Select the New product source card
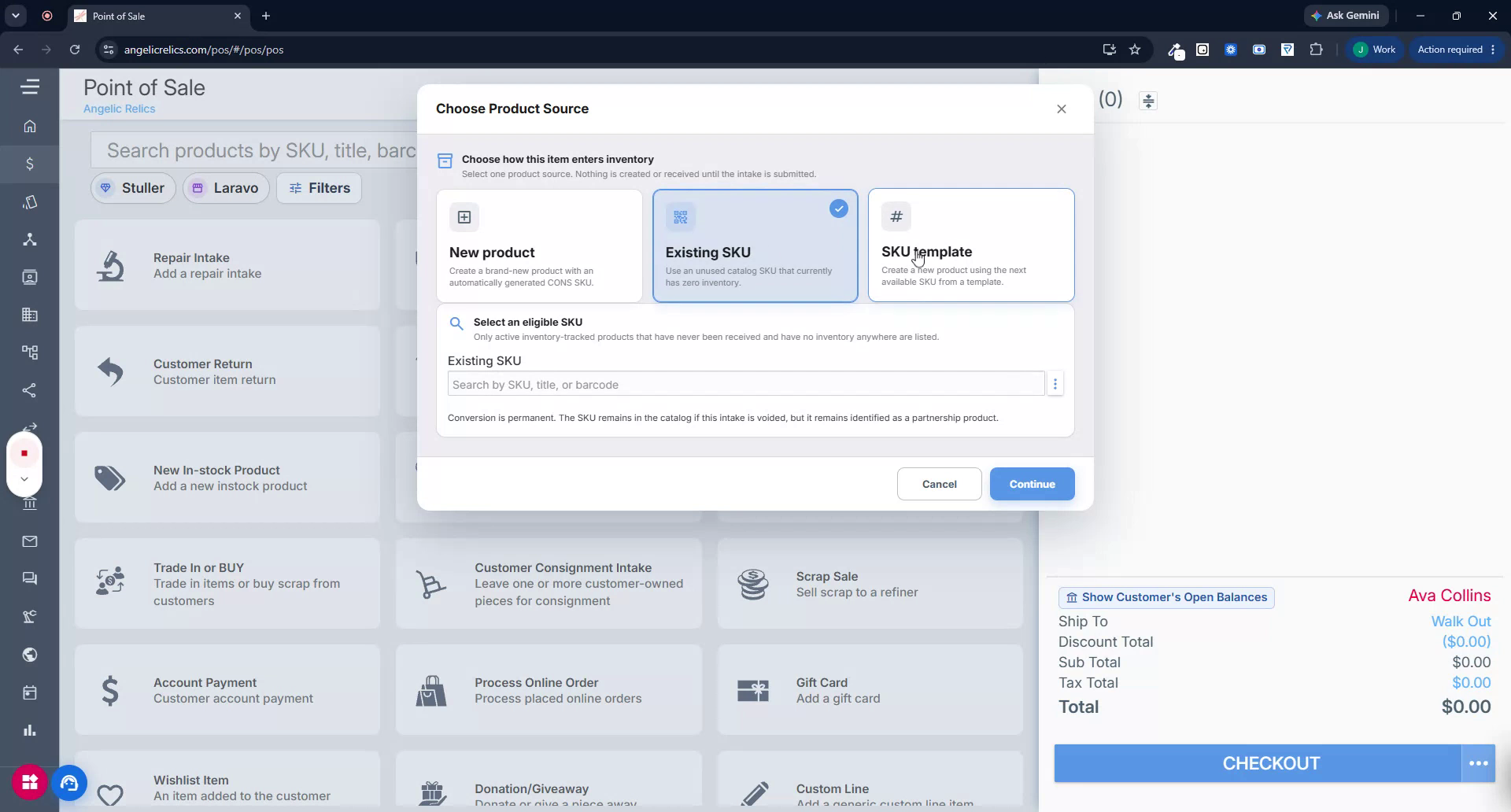The width and height of the screenshot is (1511, 812). (x=539, y=245)
